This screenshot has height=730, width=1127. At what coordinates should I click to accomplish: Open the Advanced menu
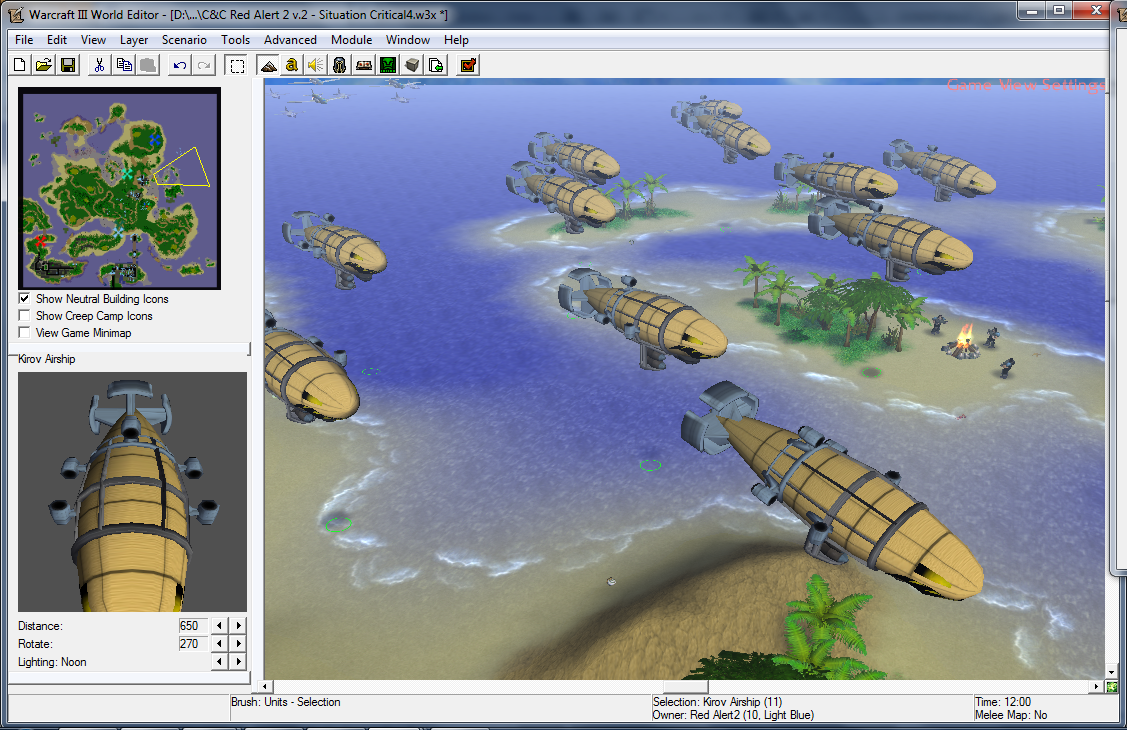click(290, 40)
